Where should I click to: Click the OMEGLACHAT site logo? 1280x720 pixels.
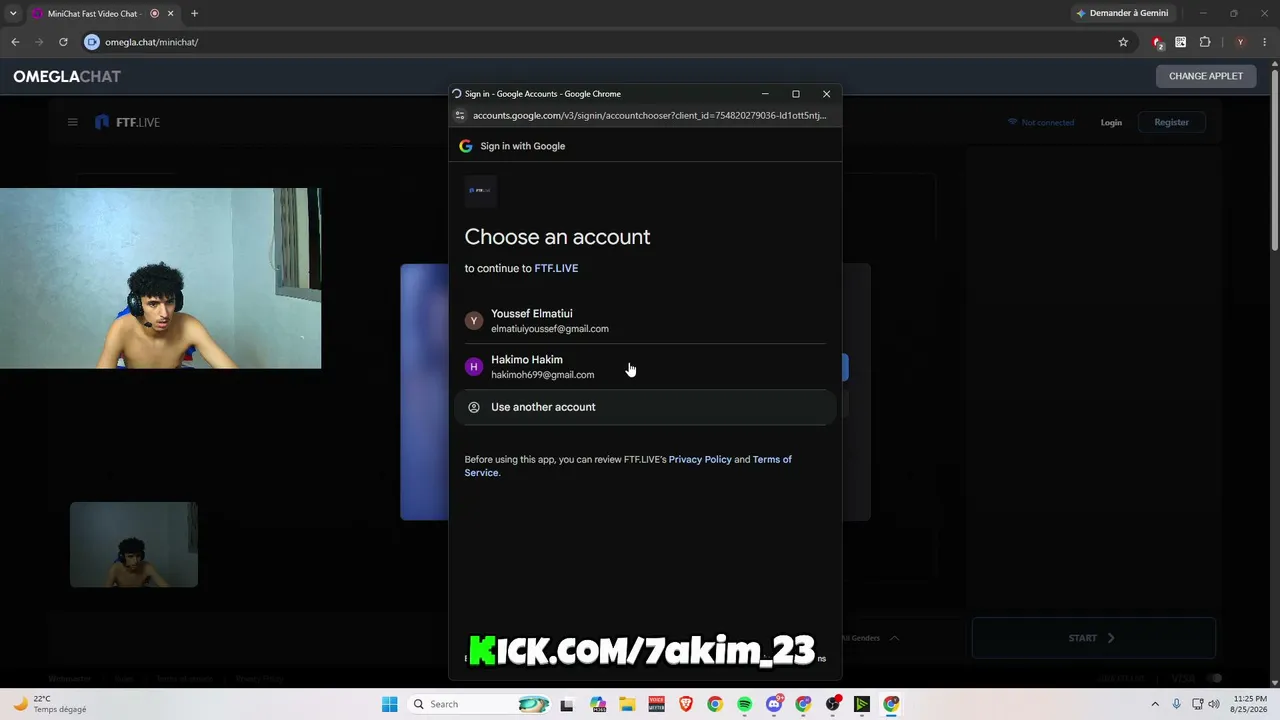[x=67, y=76]
